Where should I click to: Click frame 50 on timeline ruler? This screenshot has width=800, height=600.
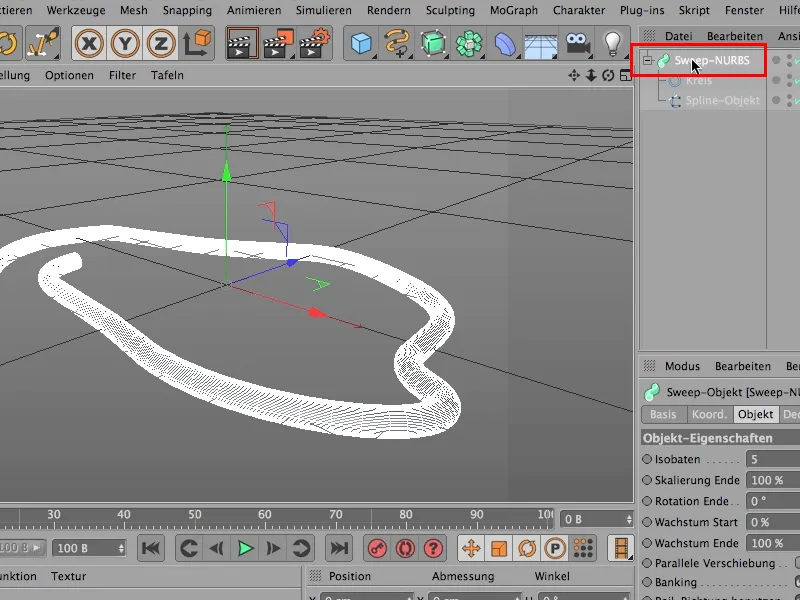(194, 514)
